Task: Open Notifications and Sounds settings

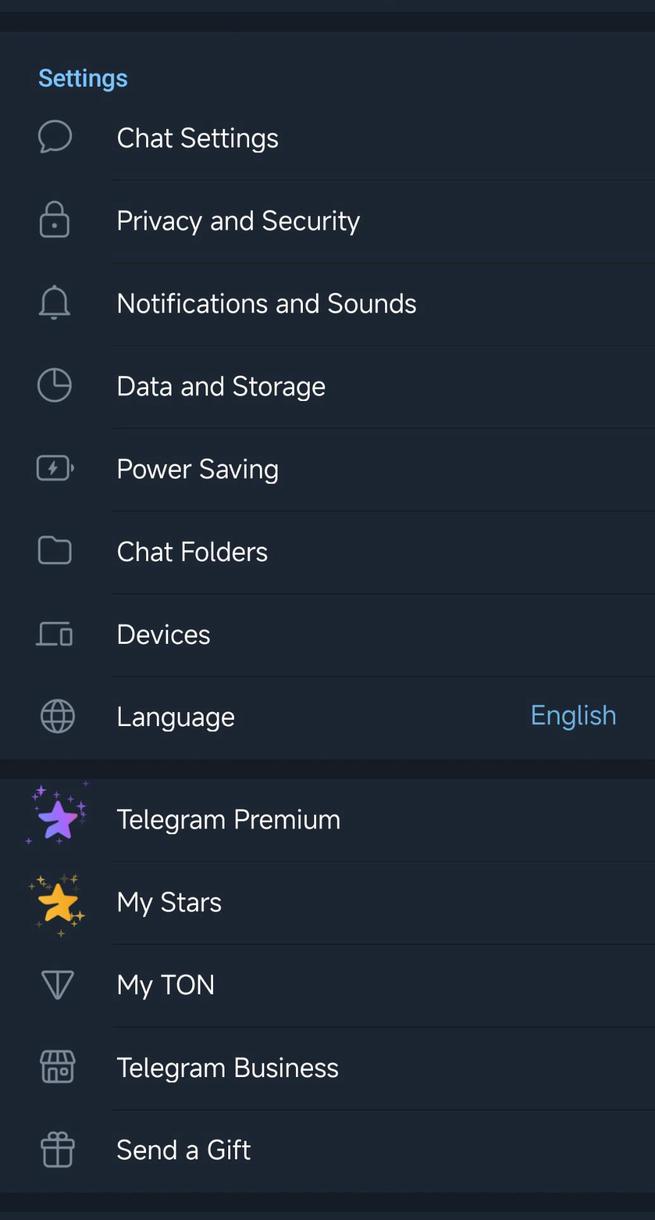Action: tap(266, 303)
